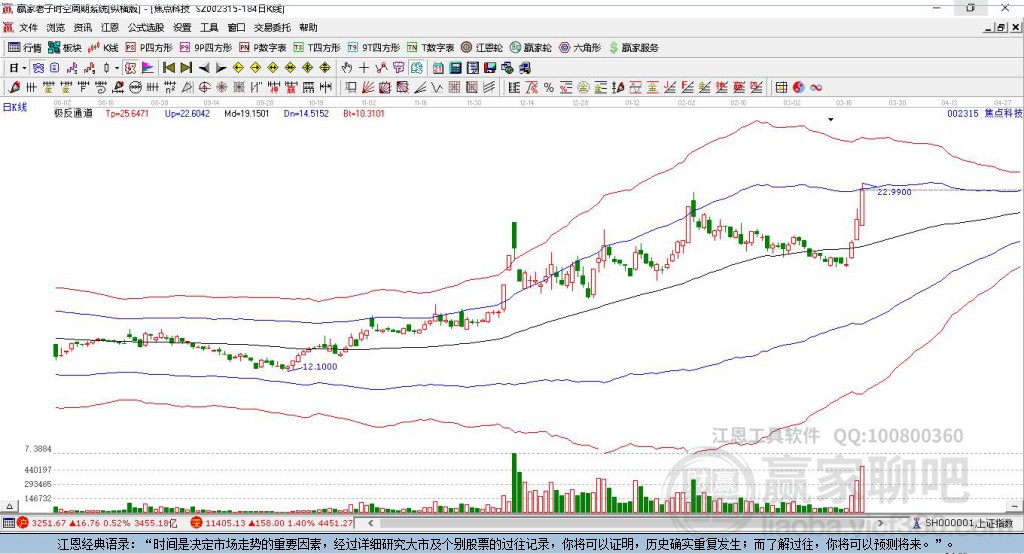Click the 11405.13 index value in the status bar

click(x=225, y=523)
